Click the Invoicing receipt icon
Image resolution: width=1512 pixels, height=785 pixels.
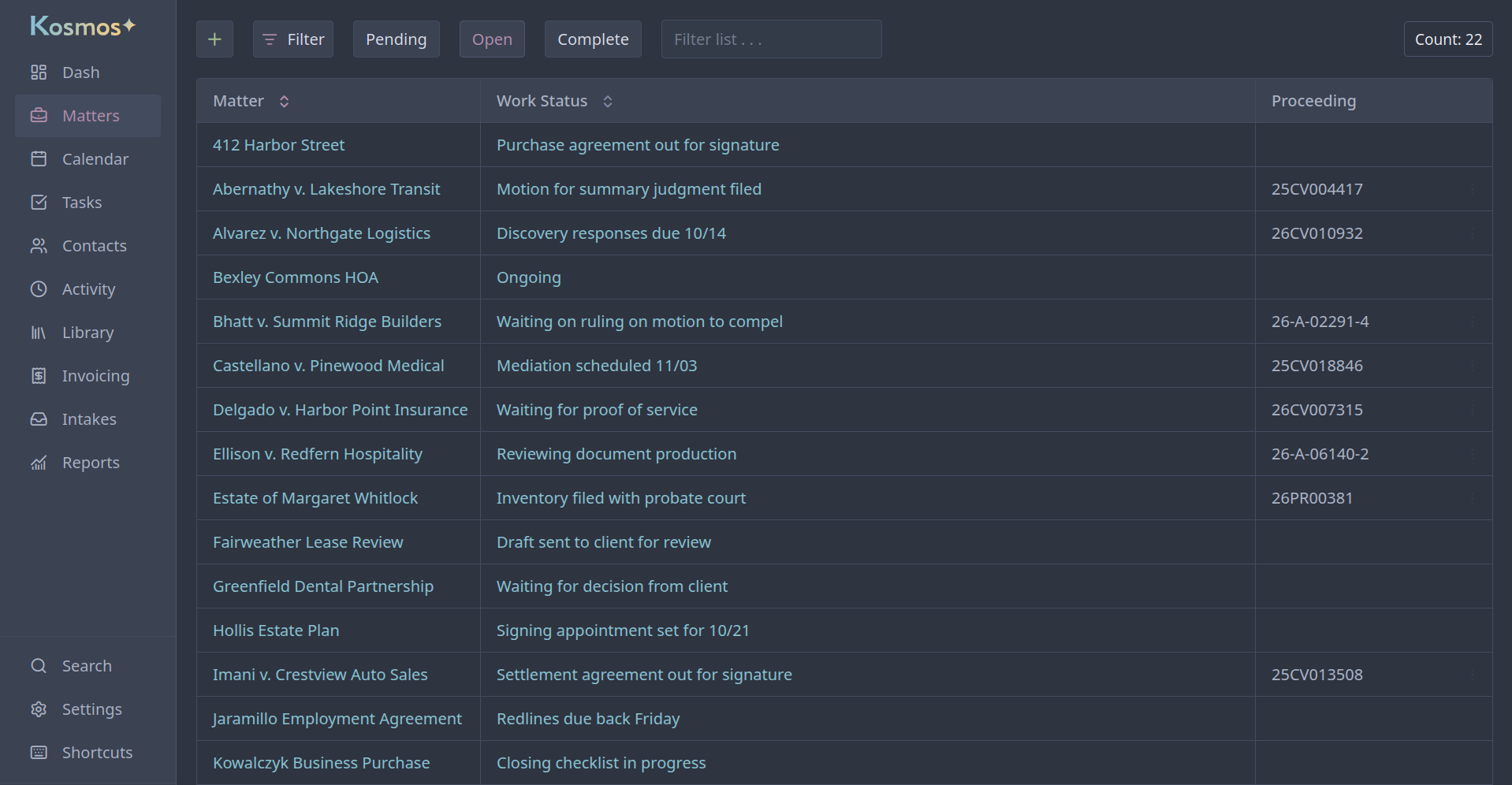click(39, 376)
